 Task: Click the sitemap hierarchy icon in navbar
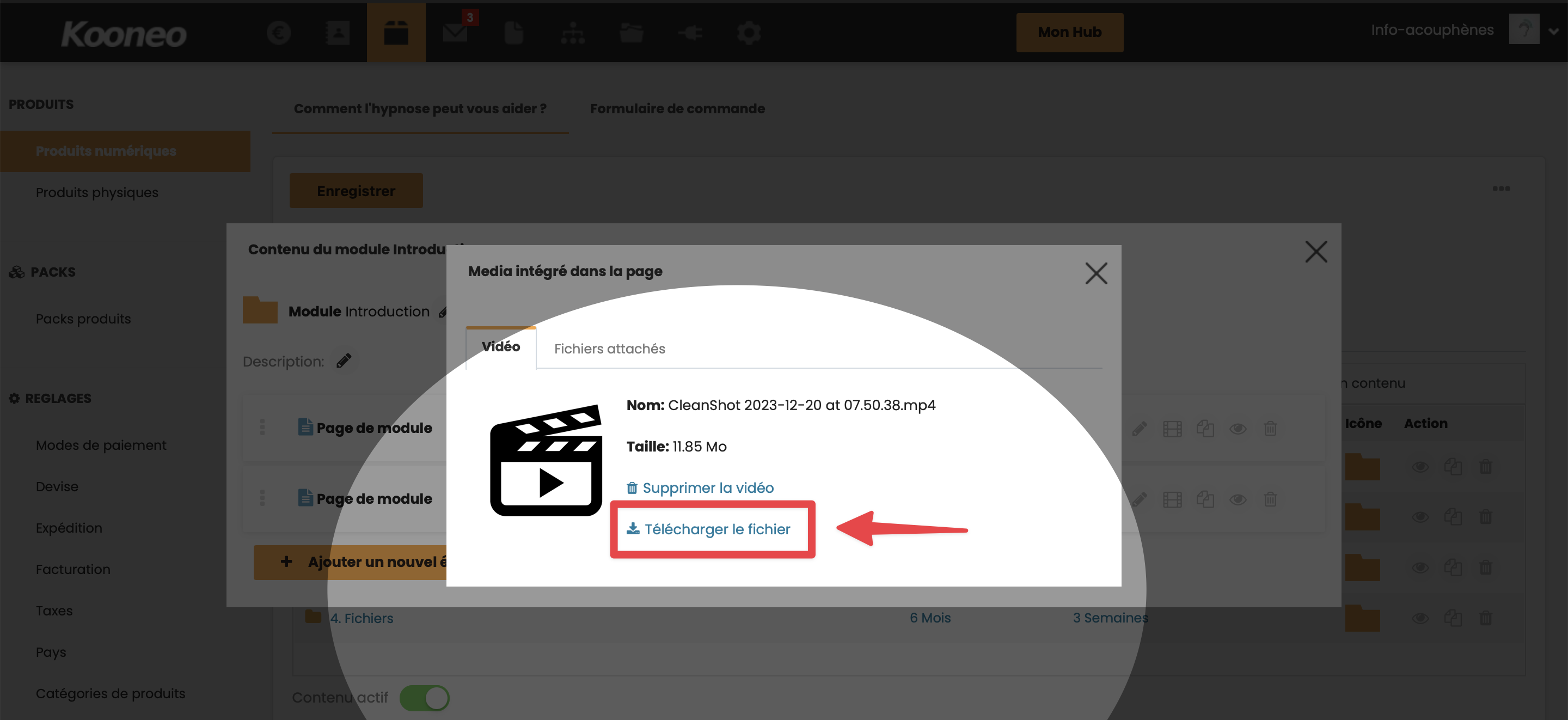tap(572, 32)
